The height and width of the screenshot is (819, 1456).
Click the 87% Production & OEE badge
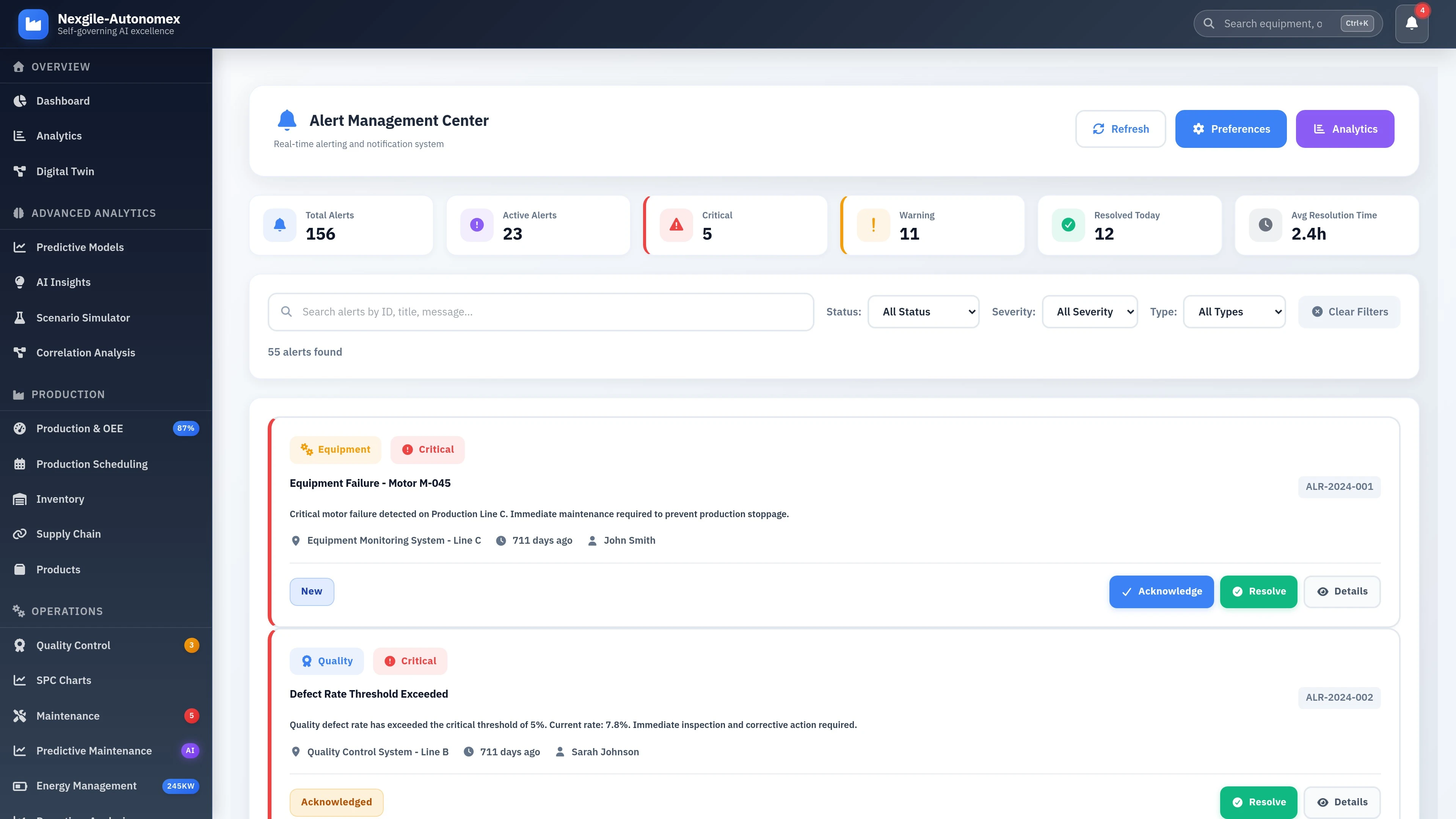[185, 428]
